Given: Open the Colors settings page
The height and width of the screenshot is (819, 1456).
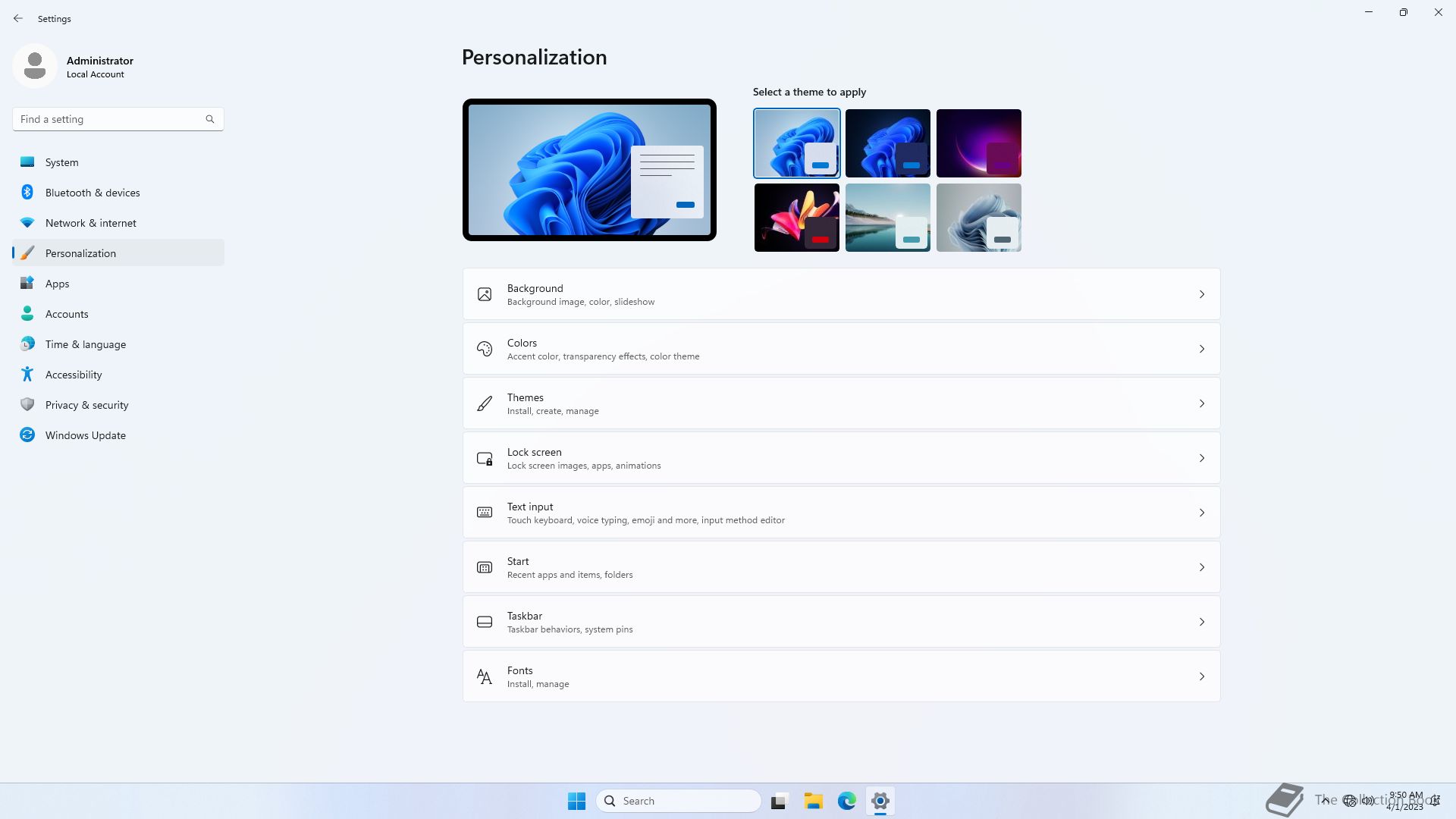Looking at the screenshot, I should point(841,349).
